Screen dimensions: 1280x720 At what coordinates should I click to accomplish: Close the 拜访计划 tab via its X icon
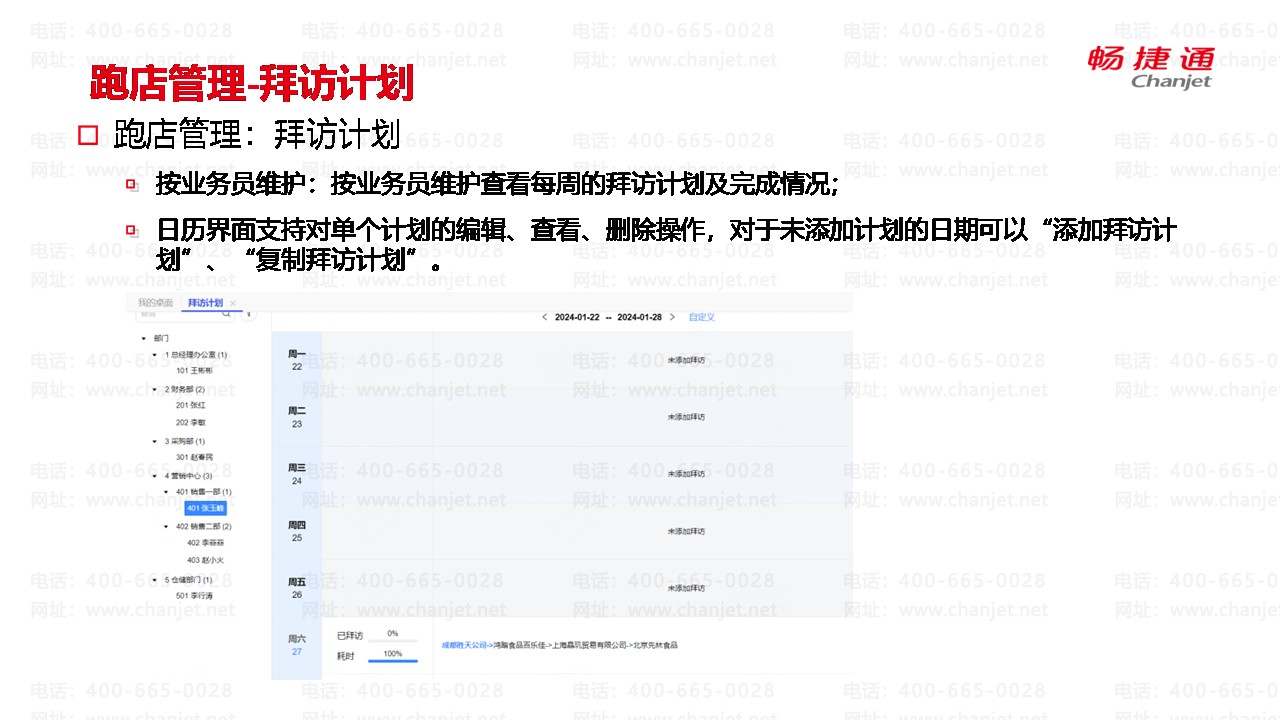pos(233,303)
